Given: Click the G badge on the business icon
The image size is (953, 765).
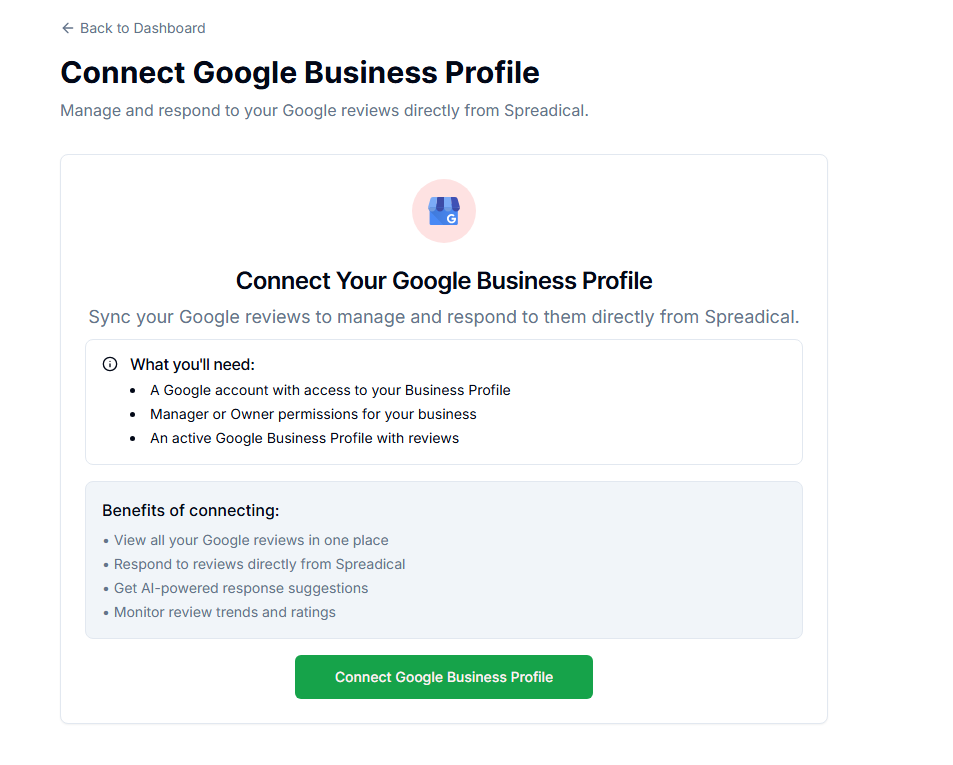Looking at the screenshot, I should point(451,217).
